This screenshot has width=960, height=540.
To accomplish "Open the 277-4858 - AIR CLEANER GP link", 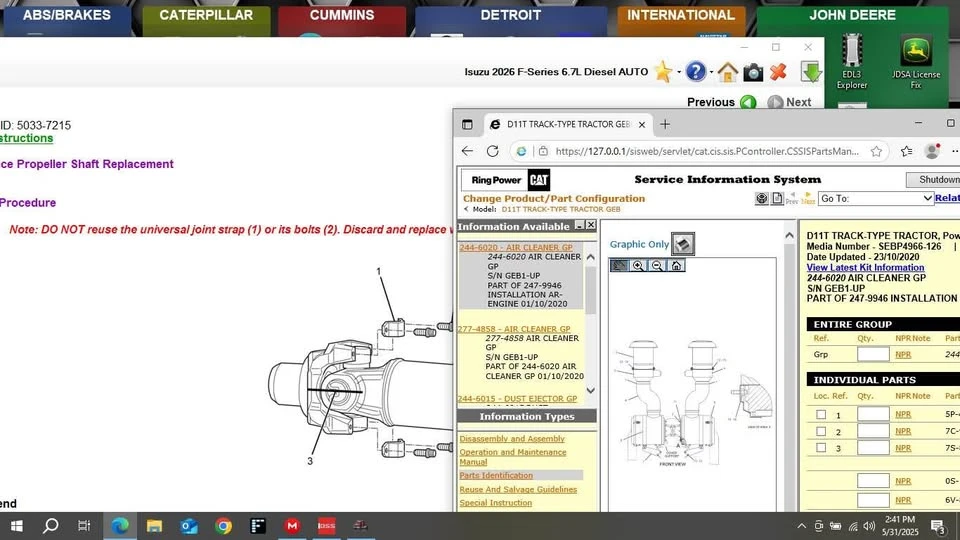I will (x=514, y=329).
